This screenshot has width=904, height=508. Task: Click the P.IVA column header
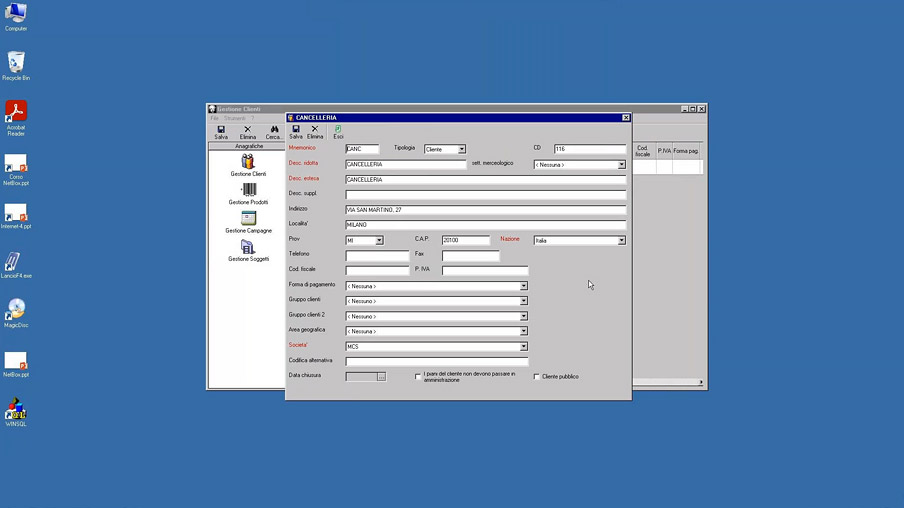(x=664, y=151)
